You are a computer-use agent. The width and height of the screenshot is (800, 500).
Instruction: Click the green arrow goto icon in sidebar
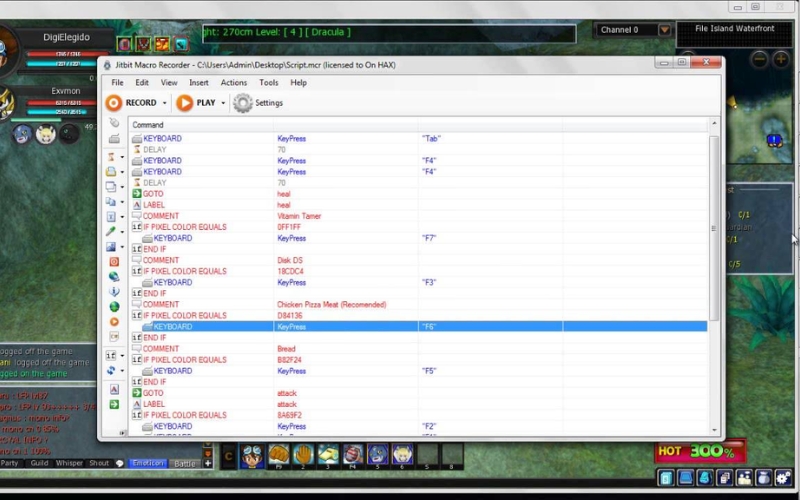114,405
